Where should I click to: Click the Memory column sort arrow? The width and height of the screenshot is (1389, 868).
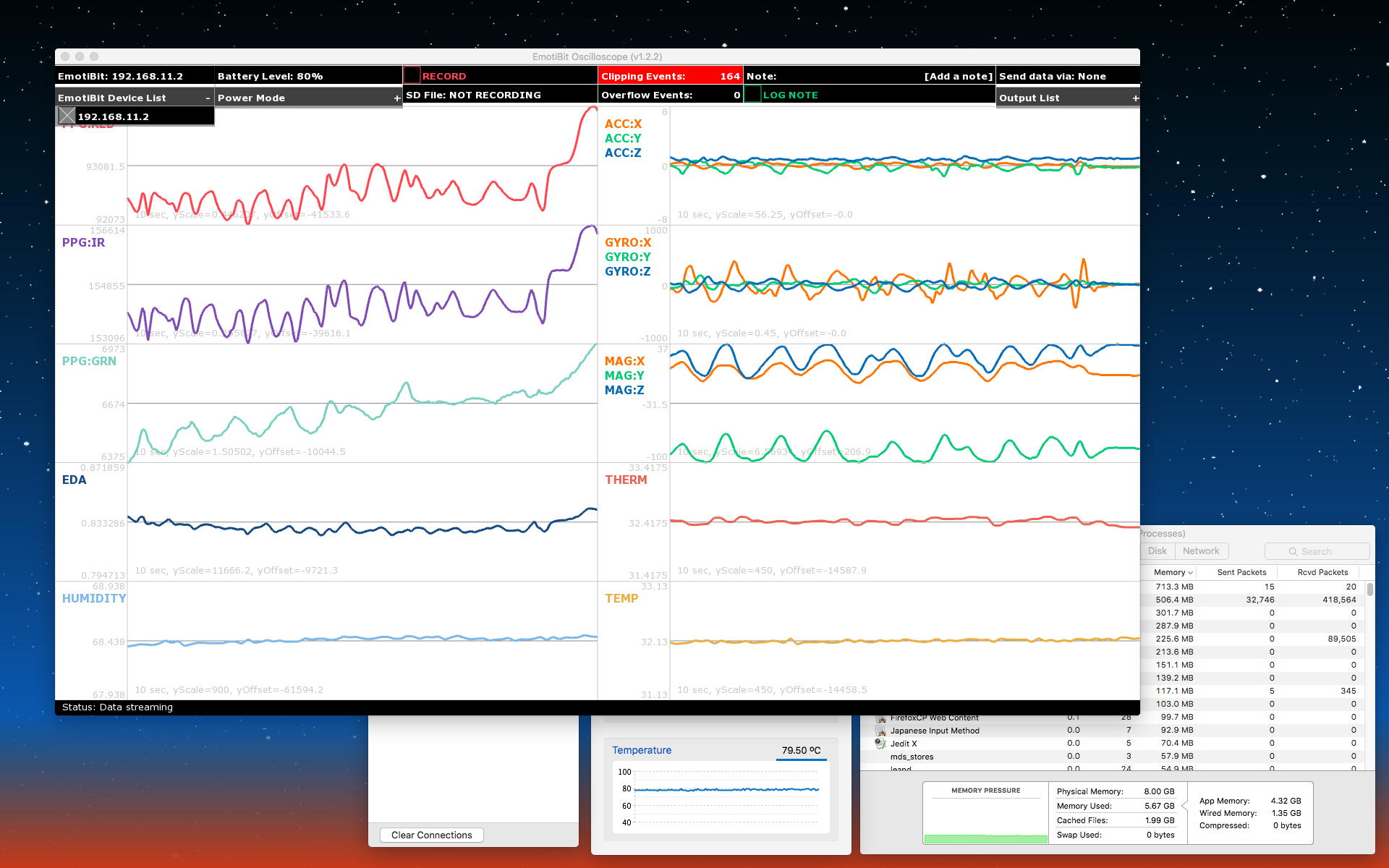[x=1190, y=572]
